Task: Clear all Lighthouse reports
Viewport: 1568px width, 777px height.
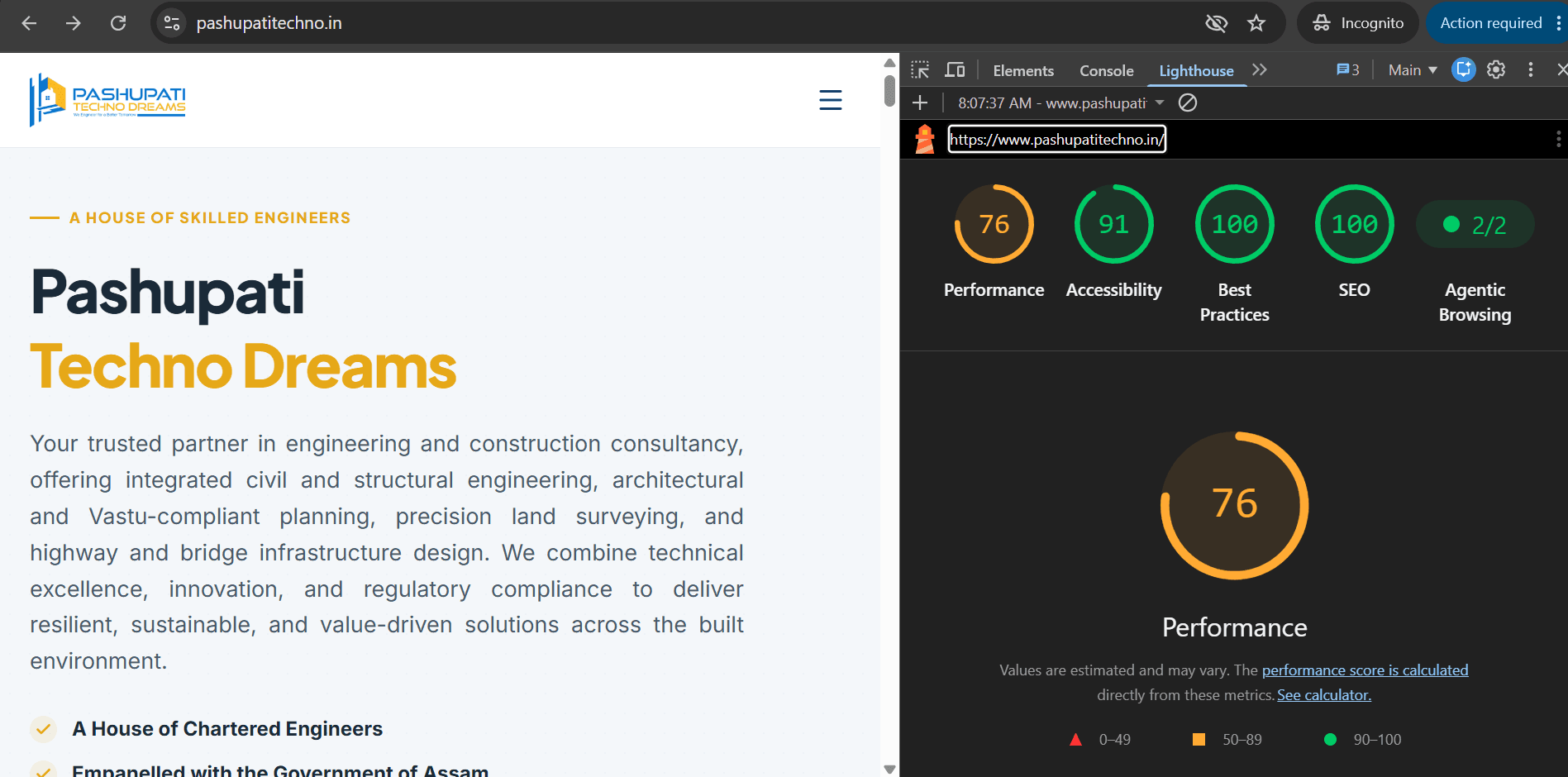Action: tap(1188, 102)
